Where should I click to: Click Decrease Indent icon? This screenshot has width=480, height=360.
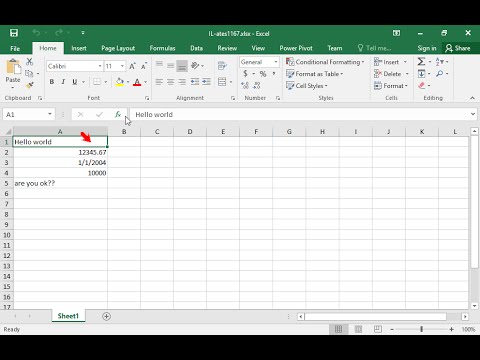pos(195,82)
